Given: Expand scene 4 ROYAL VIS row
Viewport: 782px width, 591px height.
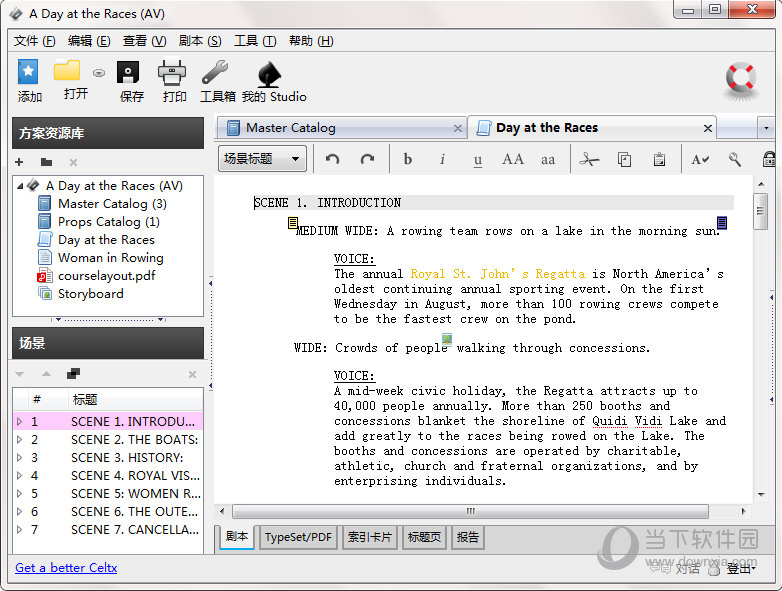Looking at the screenshot, I should click(x=19, y=476).
